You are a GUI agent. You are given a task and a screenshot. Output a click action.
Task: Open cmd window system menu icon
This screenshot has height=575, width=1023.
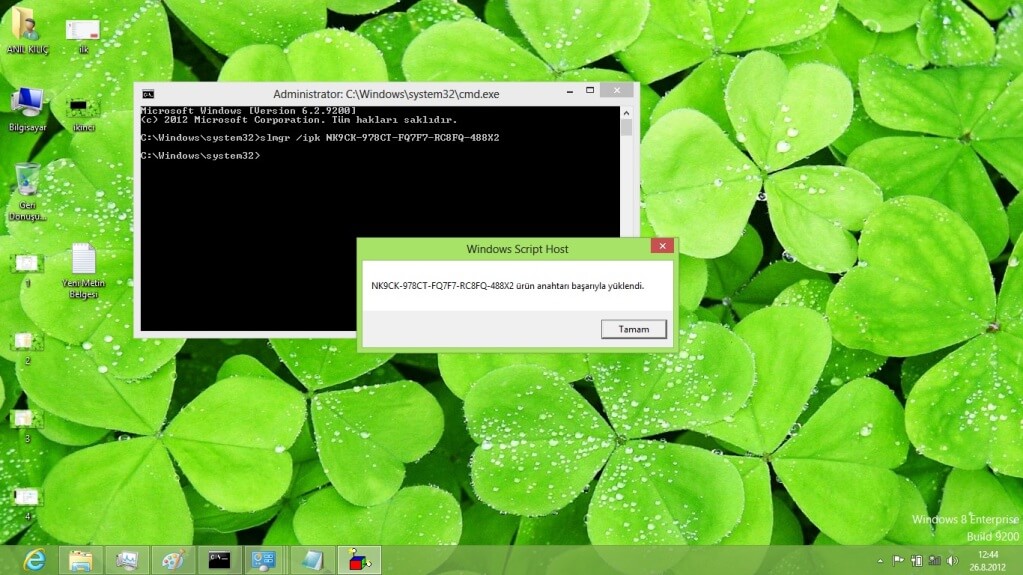click(x=148, y=94)
